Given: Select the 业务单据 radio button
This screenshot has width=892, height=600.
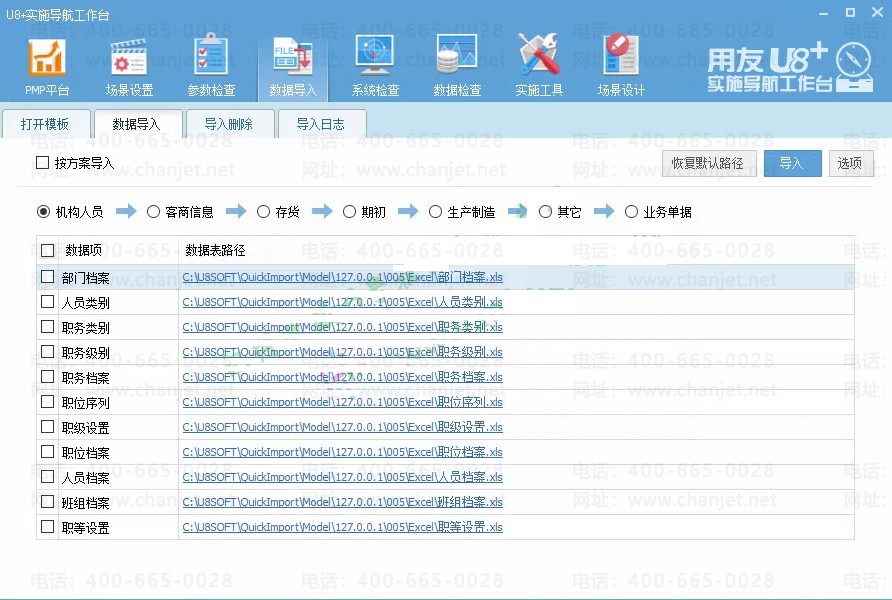Looking at the screenshot, I should pos(631,212).
